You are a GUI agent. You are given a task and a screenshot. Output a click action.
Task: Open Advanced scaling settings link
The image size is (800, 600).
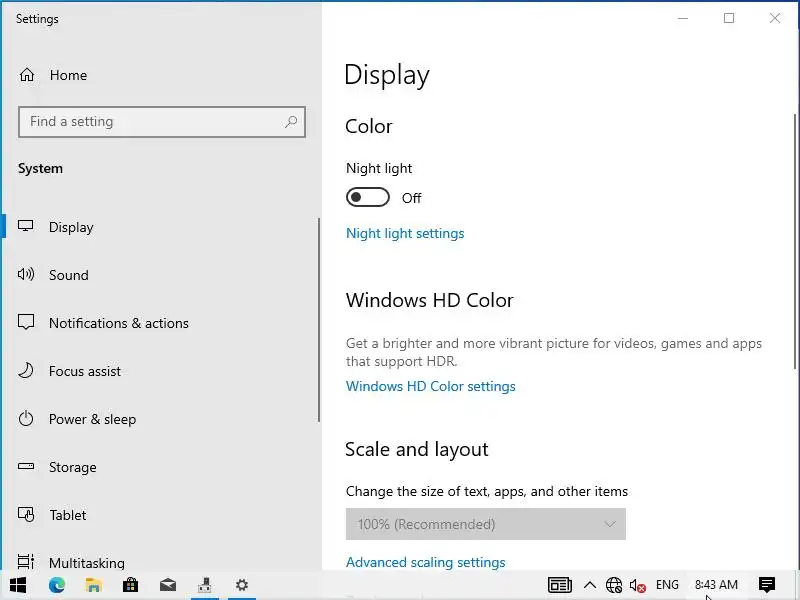coord(426,562)
